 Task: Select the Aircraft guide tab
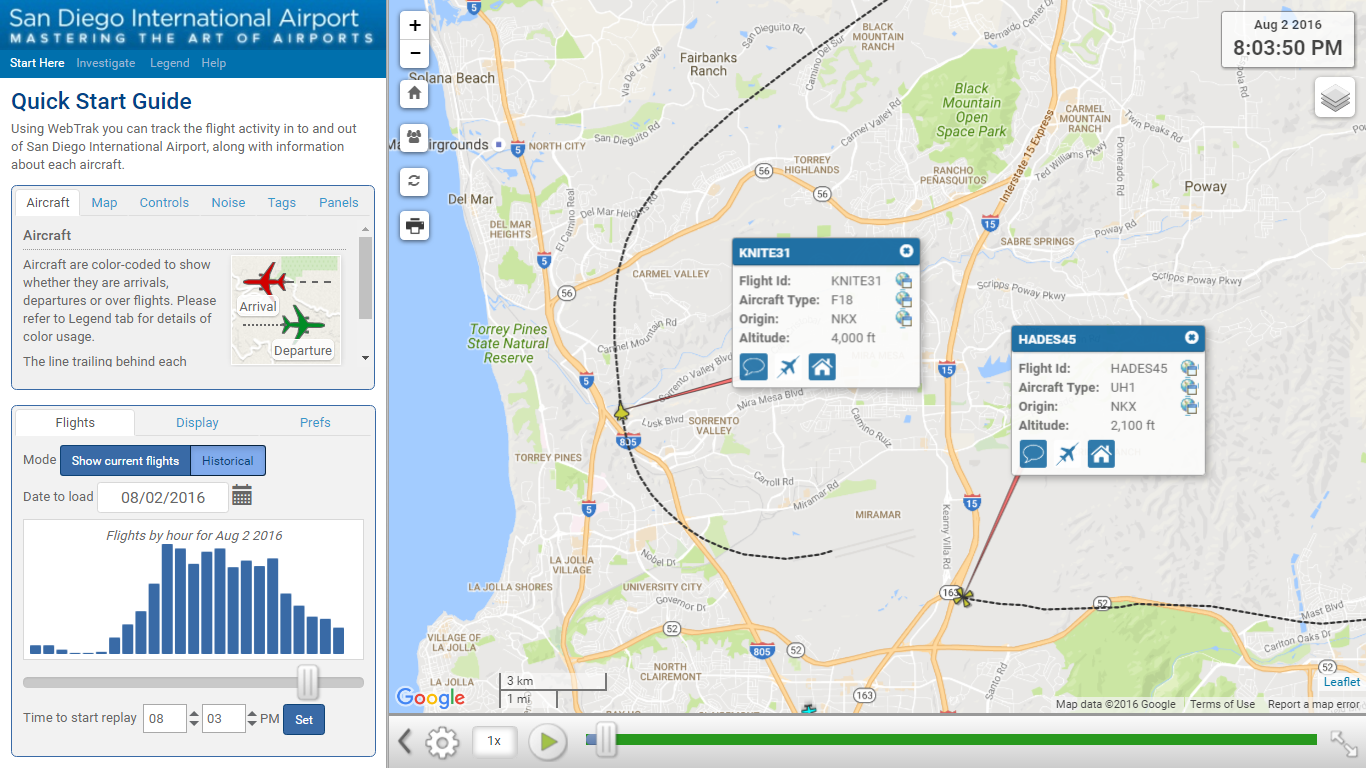(x=48, y=202)
